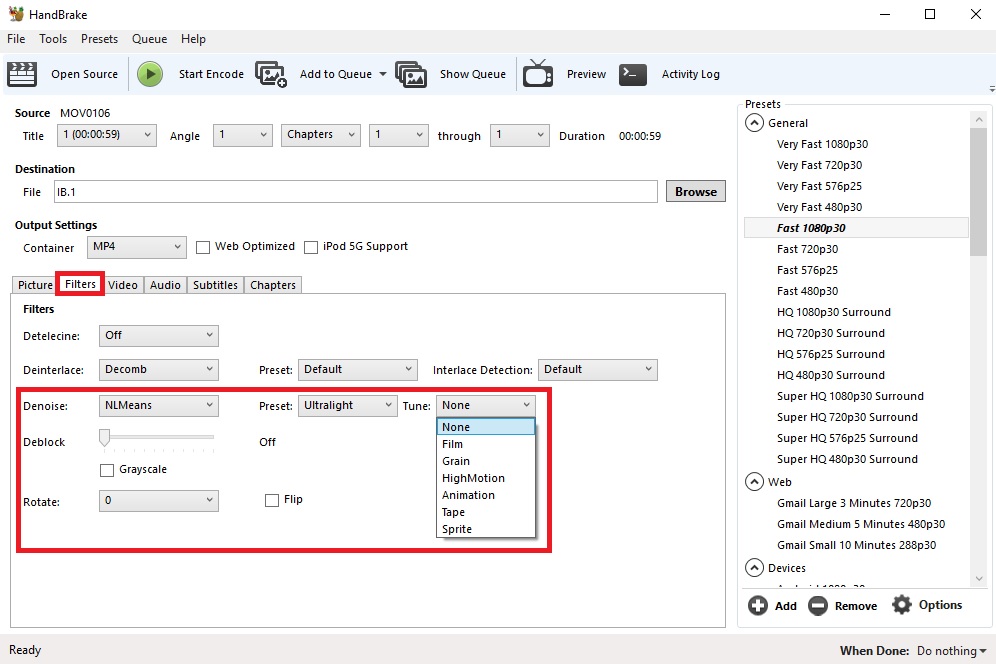Click the Add preset plus icon

(757, 606)
